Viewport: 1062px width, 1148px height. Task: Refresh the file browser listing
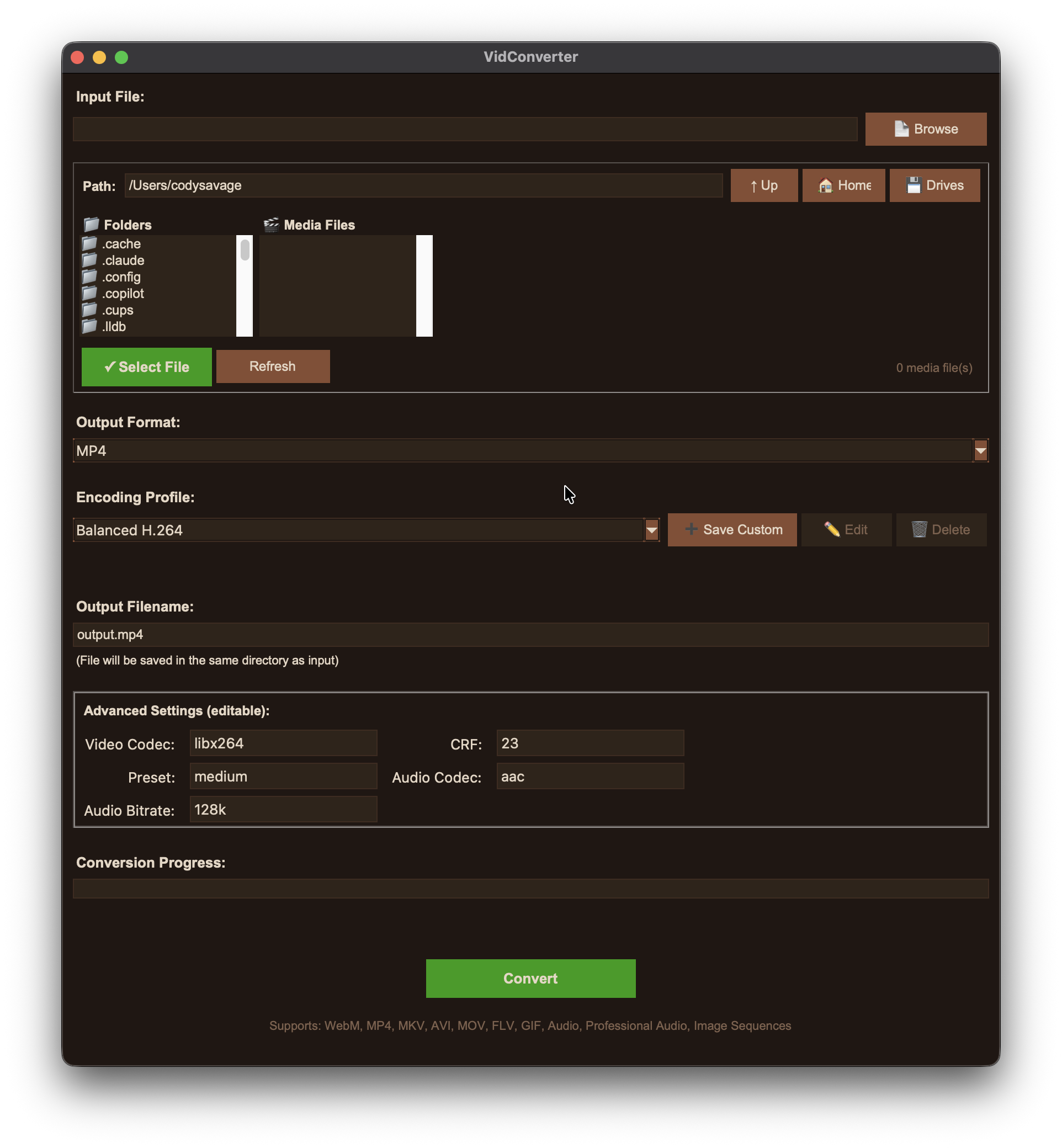pyautogui.click(x=273, y=366)
